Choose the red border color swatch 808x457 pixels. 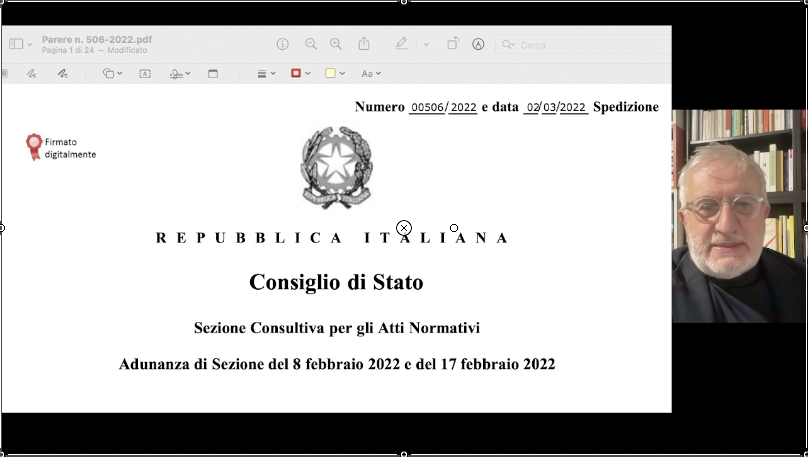click(298, 73)
